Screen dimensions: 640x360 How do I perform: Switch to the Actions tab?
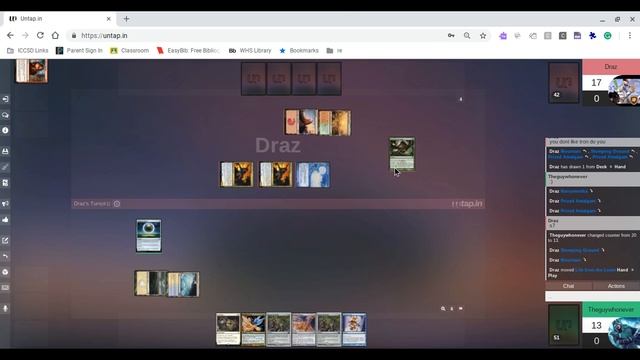pyautogui.click(x=616, y=286)
